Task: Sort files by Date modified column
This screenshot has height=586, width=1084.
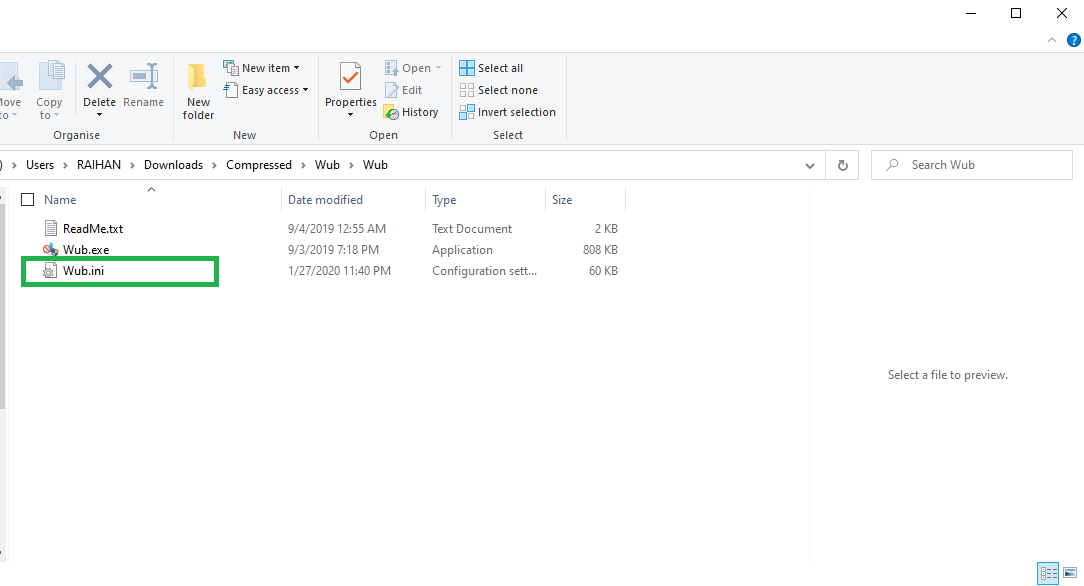Action: tap(325, 200)
